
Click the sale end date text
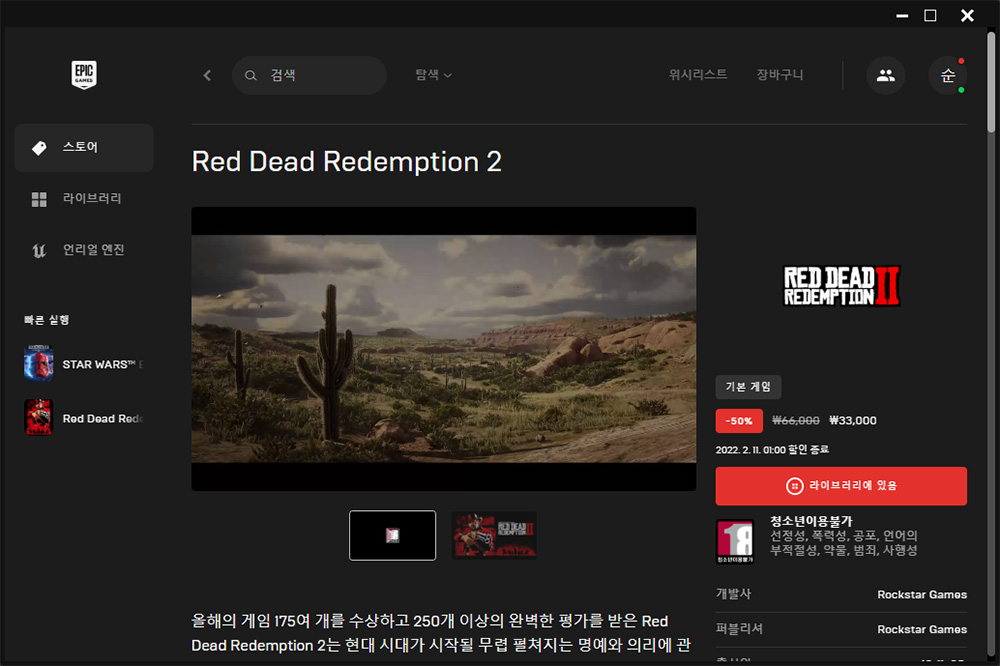click(x=772, y=450)
